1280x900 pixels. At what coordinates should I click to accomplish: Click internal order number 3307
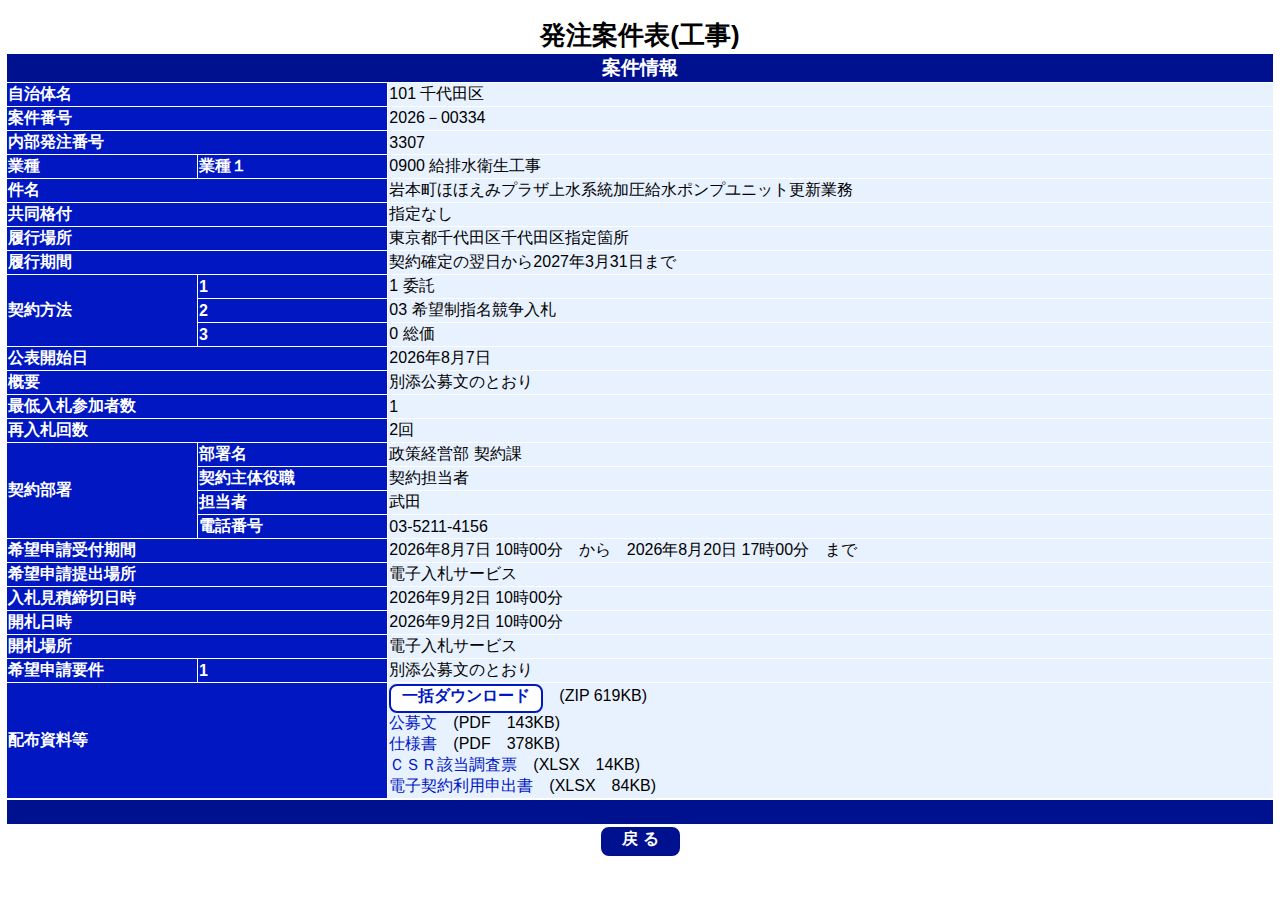407,142
